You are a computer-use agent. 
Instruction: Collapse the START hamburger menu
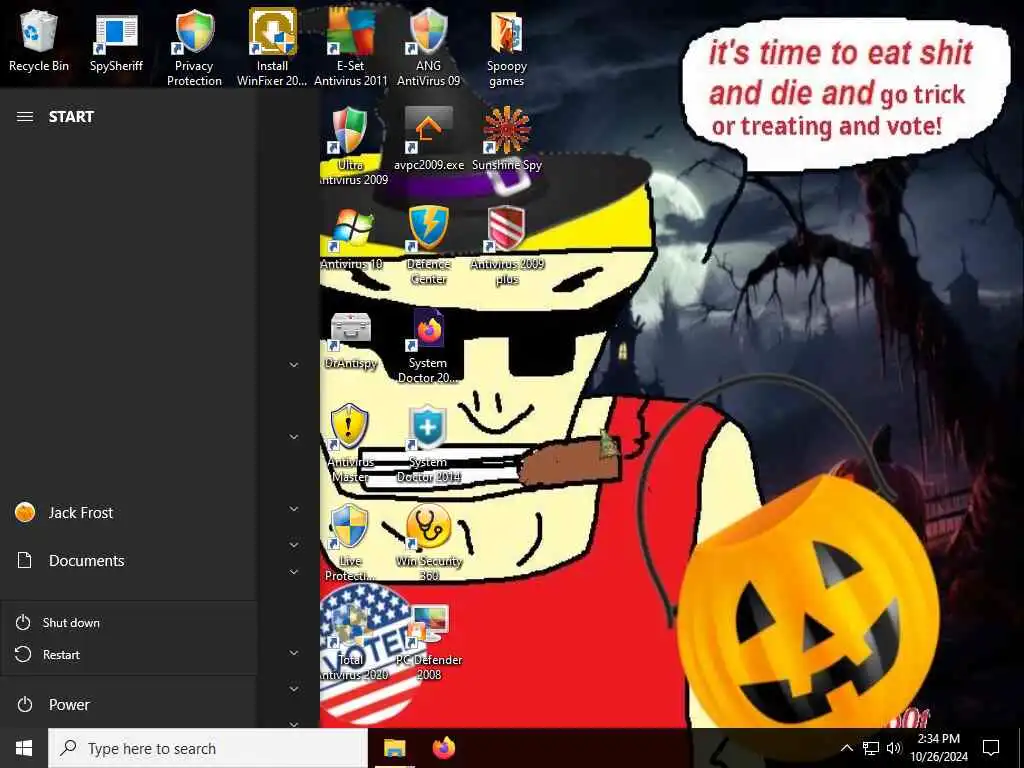pos(25,117)
